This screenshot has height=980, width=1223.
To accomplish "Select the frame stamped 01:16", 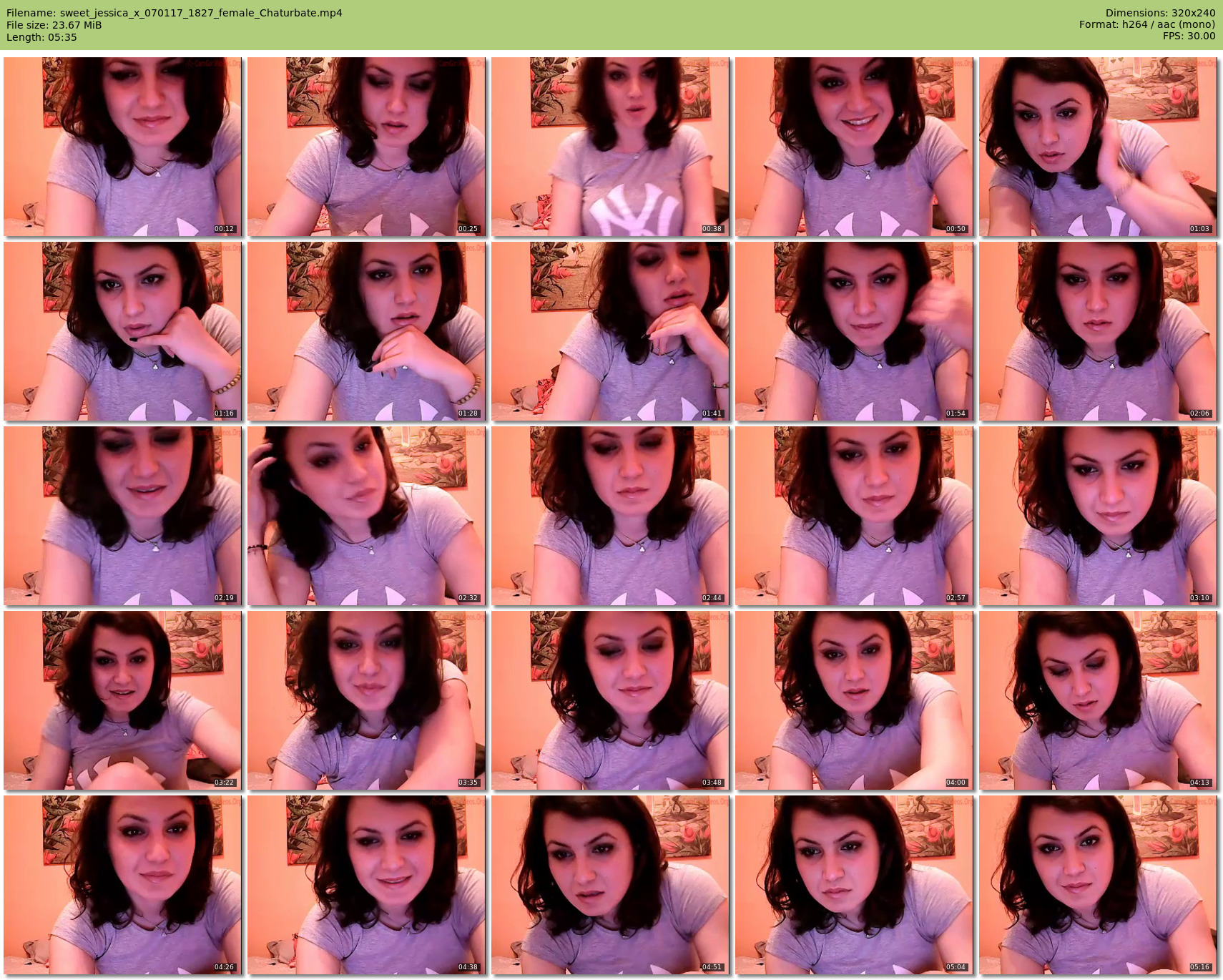I will [122, 331].
